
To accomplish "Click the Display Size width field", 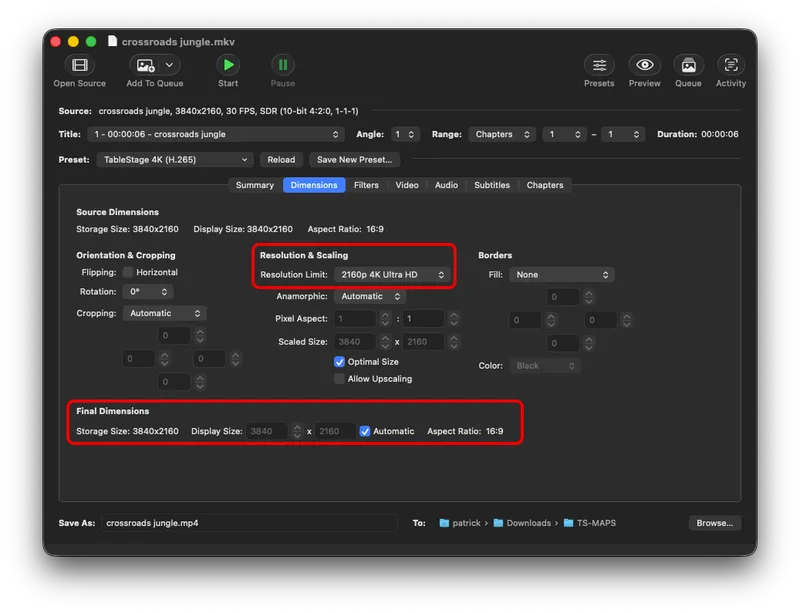I will [x=267, y=431].
